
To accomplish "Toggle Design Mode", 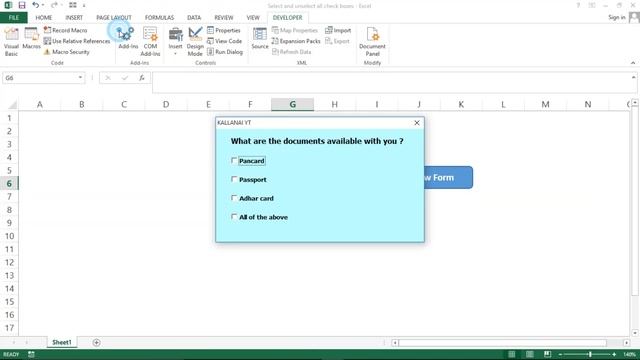I will (x=195, y=42).
